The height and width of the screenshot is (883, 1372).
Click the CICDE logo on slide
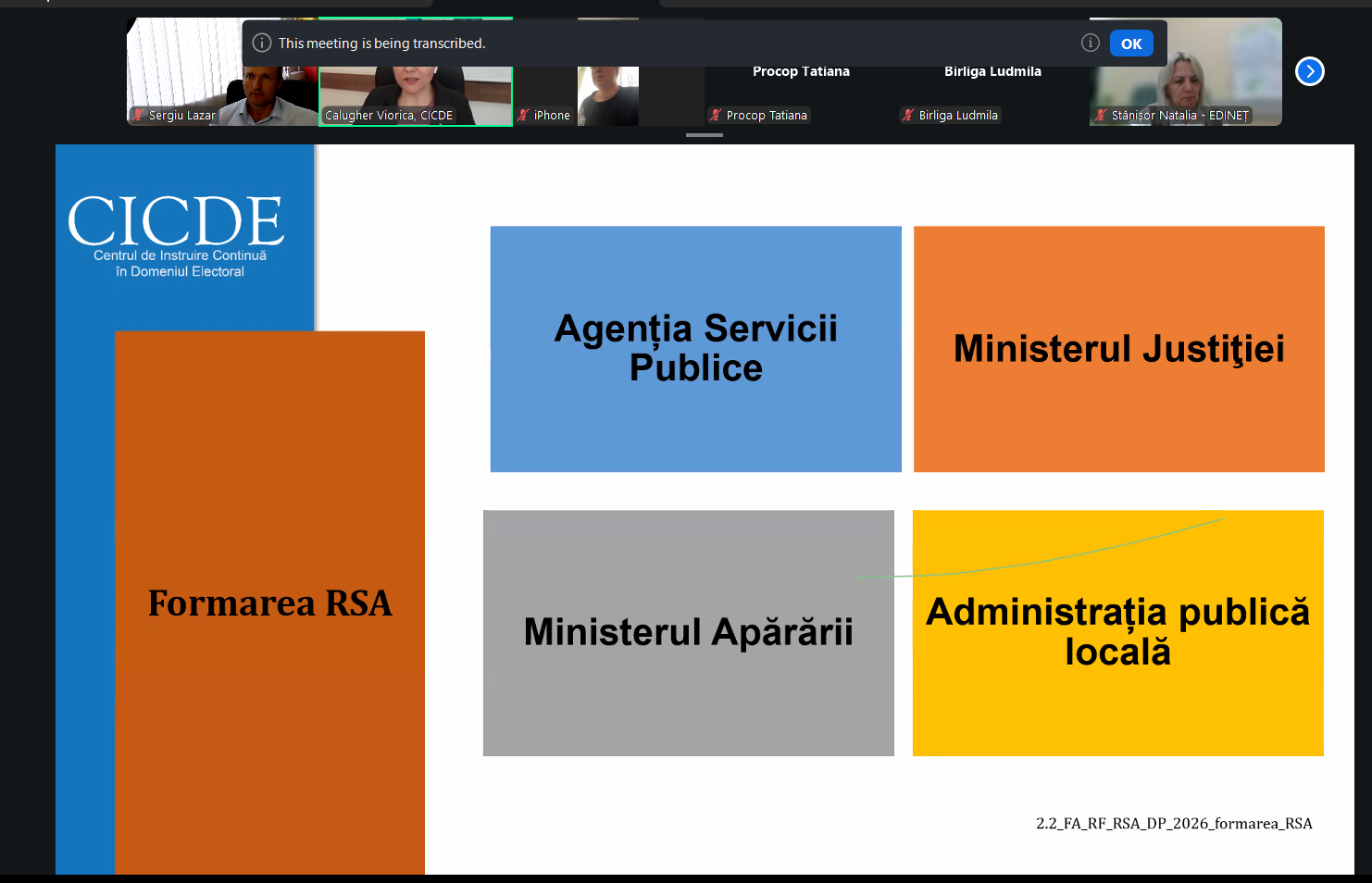click(x=176, y=235)
